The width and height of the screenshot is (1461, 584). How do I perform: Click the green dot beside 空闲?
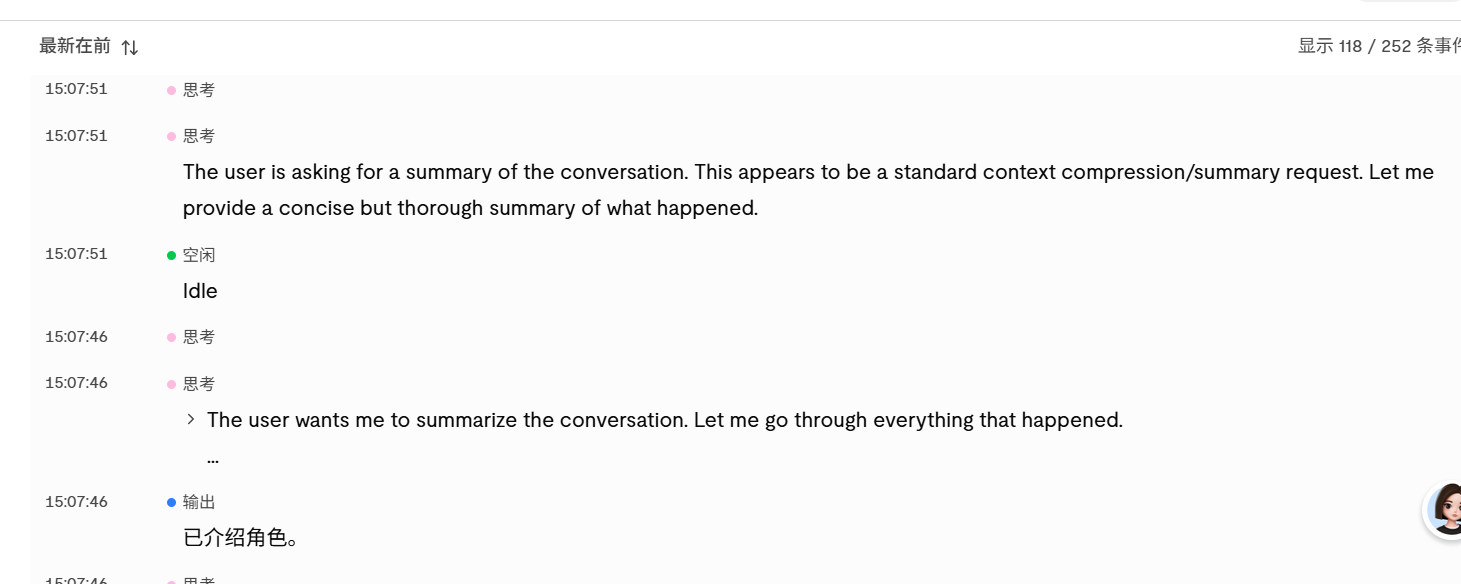pyautogui.click(x=171, y=255)
